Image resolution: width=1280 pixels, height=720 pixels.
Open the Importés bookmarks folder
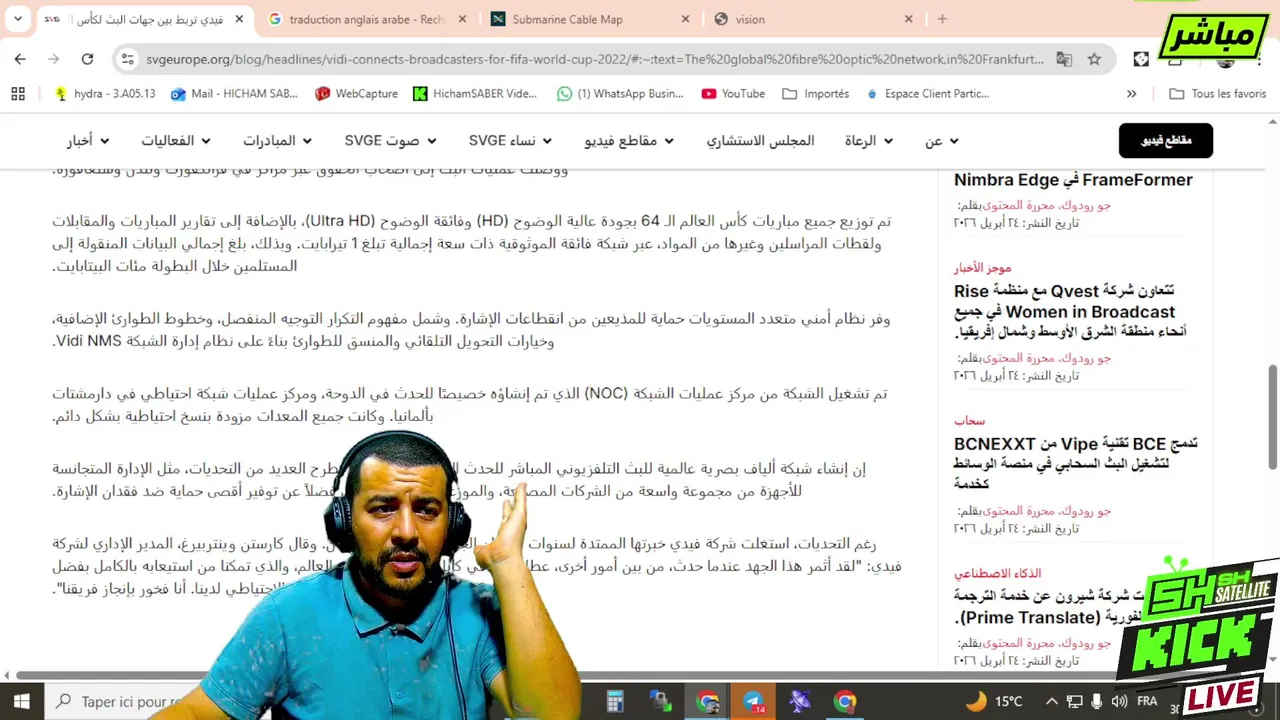[x=816, y=93]
